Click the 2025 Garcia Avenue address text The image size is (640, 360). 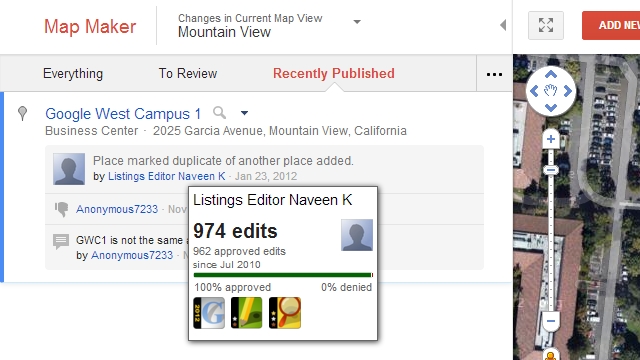[280, 131]
